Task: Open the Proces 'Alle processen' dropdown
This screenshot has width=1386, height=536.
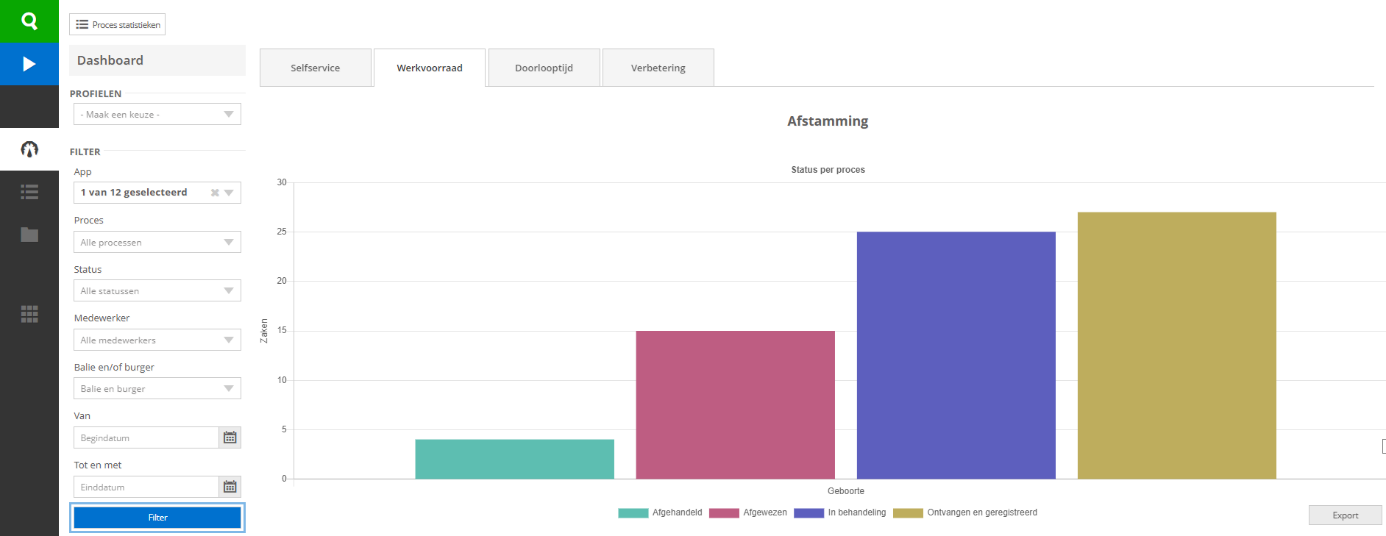Action: [157, 242]
